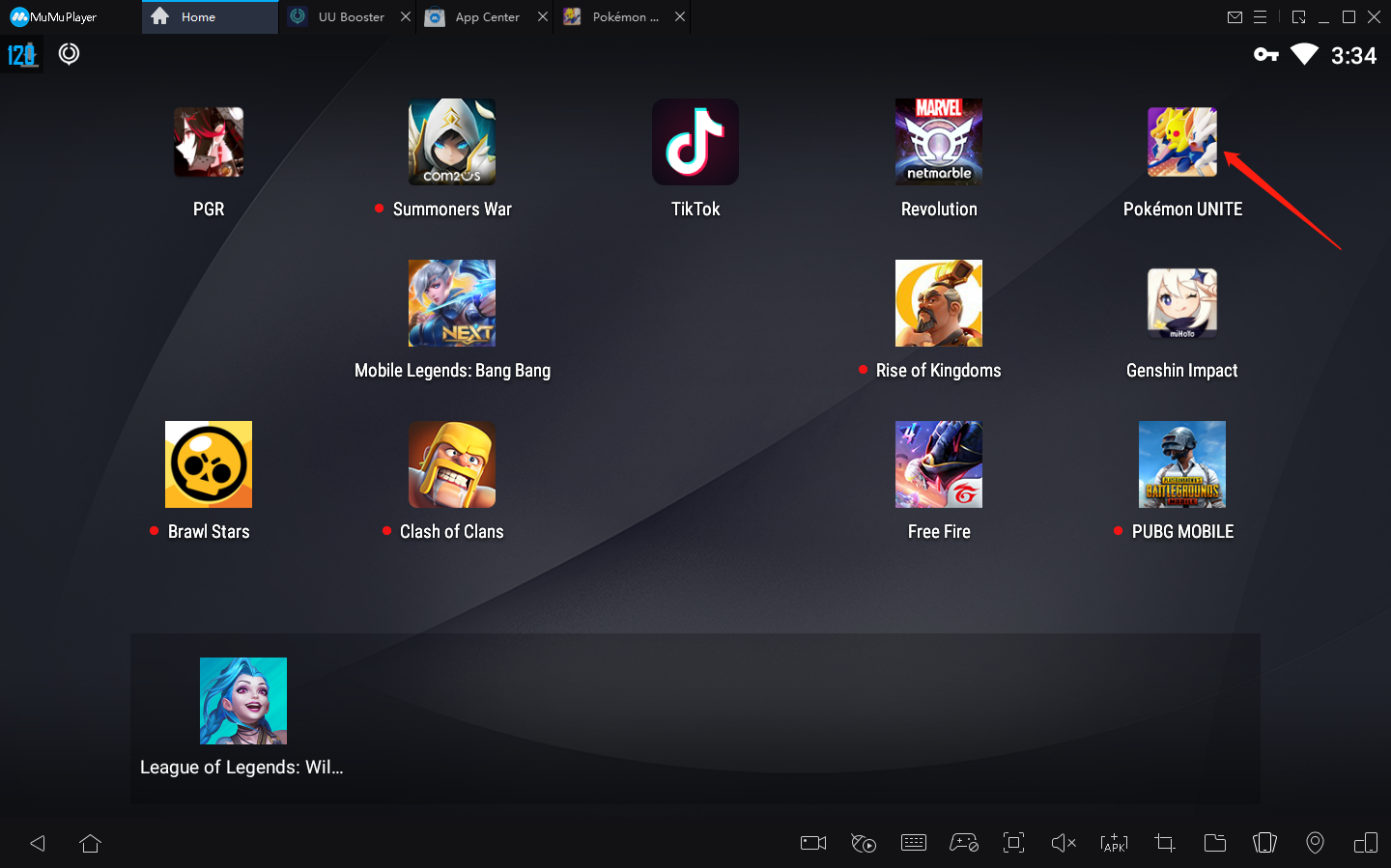Launch Brawl Stars
Image resolution: width=1391 pixels, height=868 pixels.
(209, 464)
